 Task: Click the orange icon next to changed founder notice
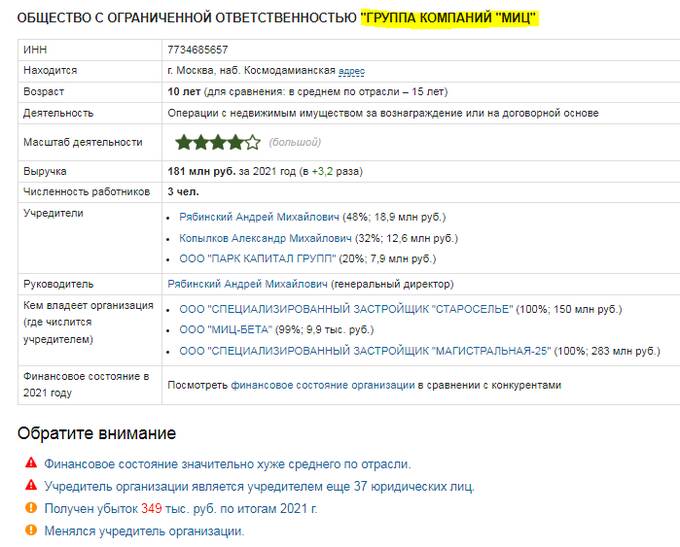(x=31, y=530)
